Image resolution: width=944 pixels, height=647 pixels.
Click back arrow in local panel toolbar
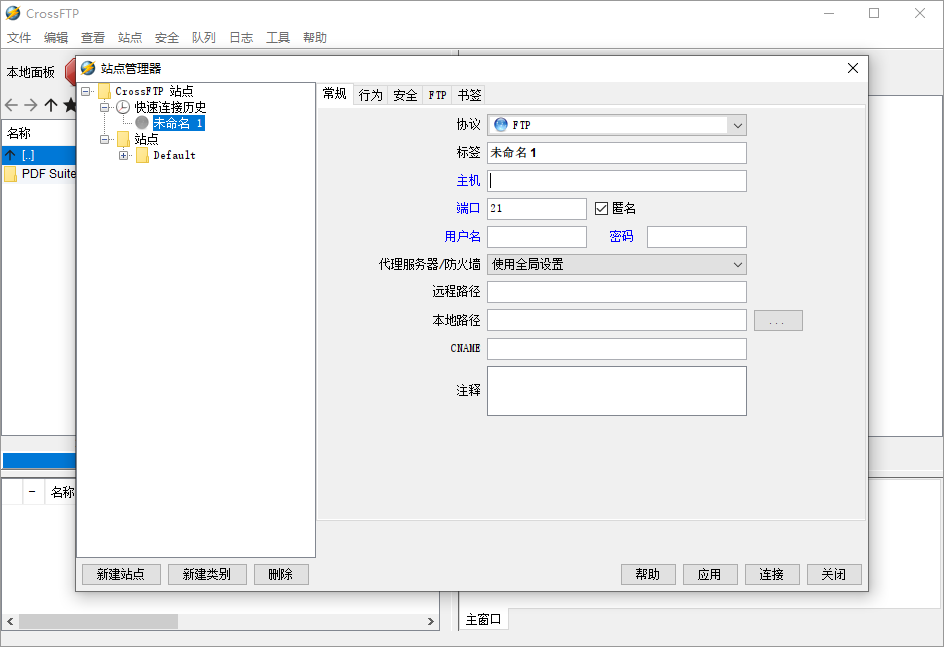(x=11, y=105)
